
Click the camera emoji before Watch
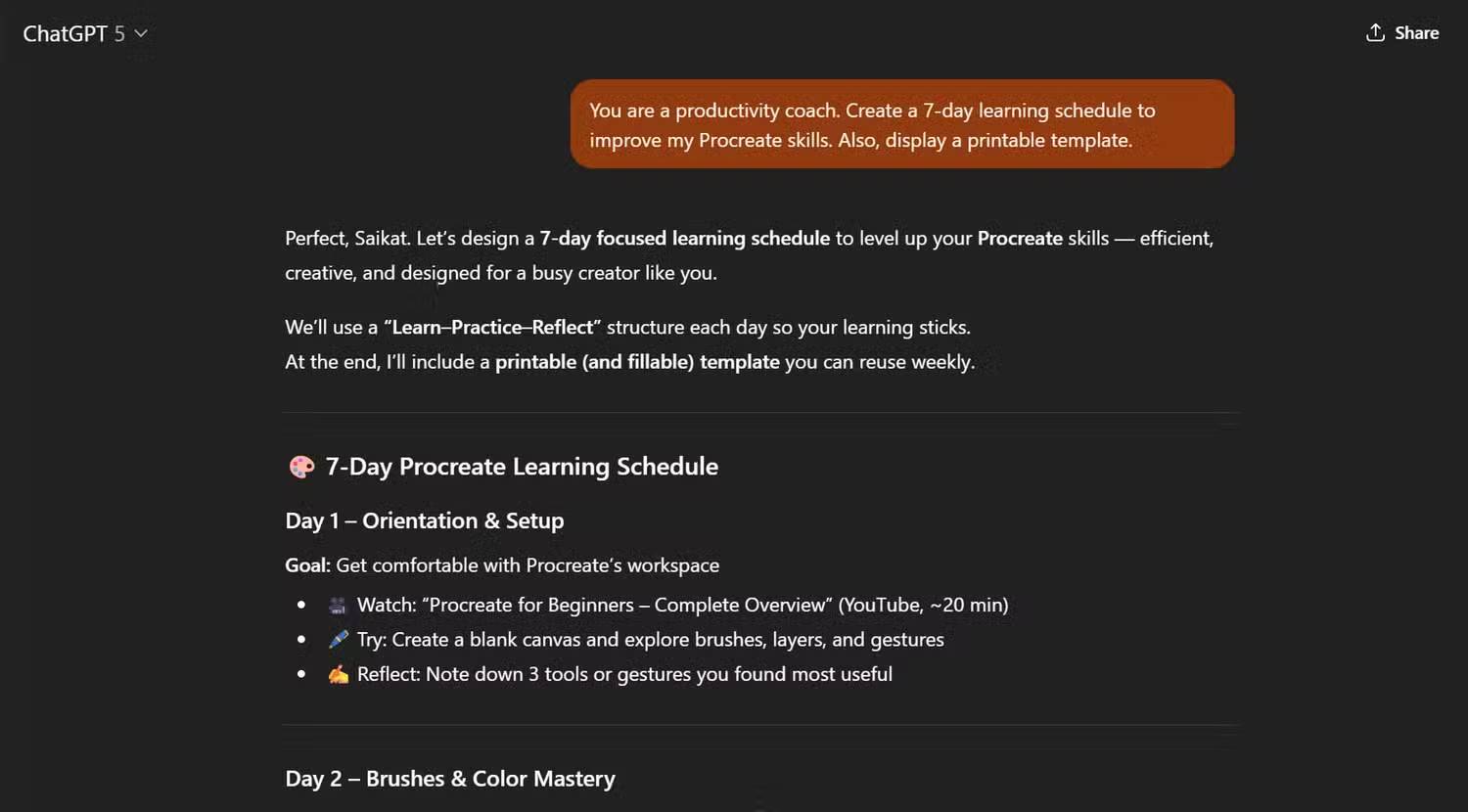(x=338, y=606)
